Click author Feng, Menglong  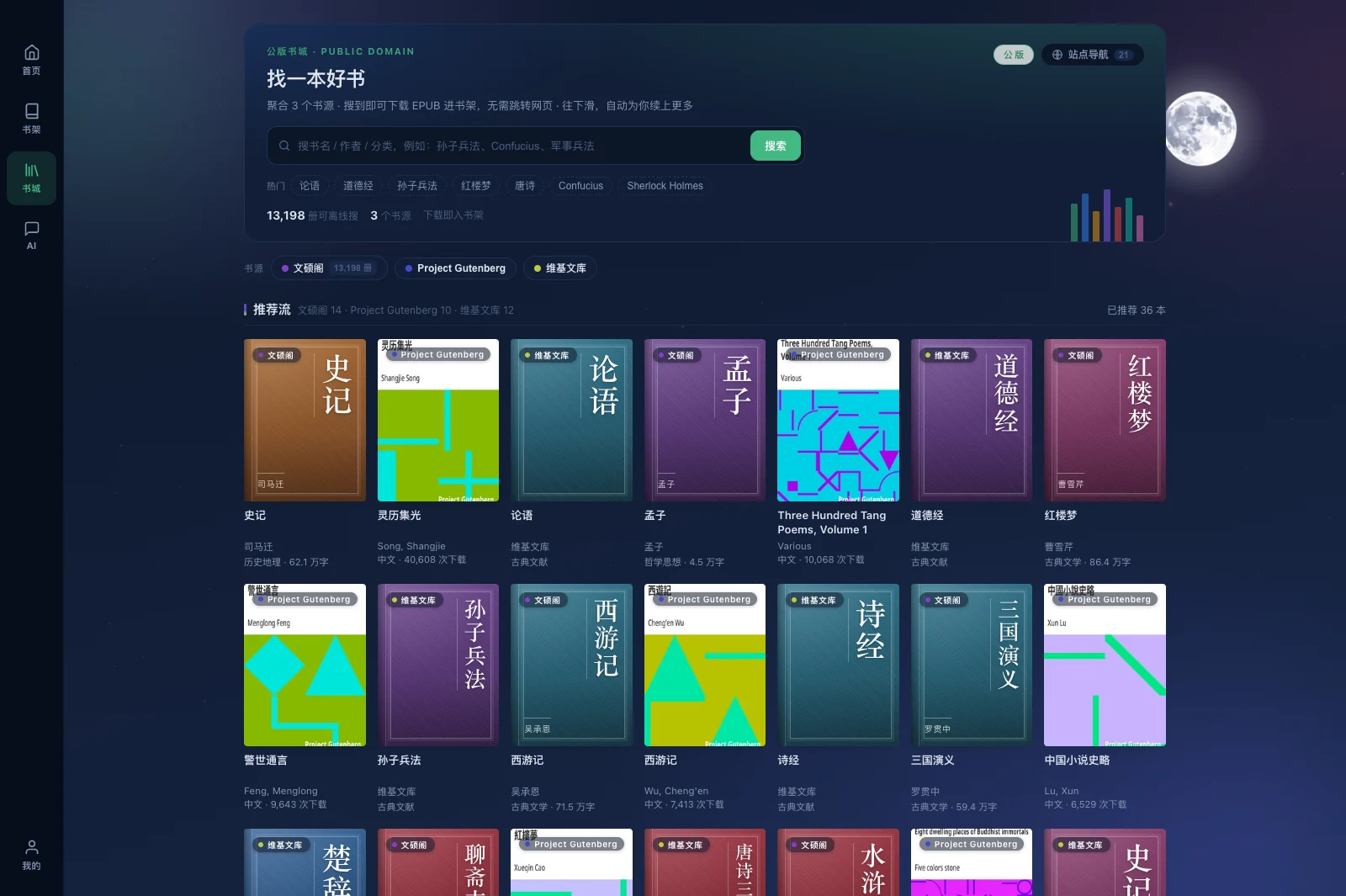pos(281,791)
